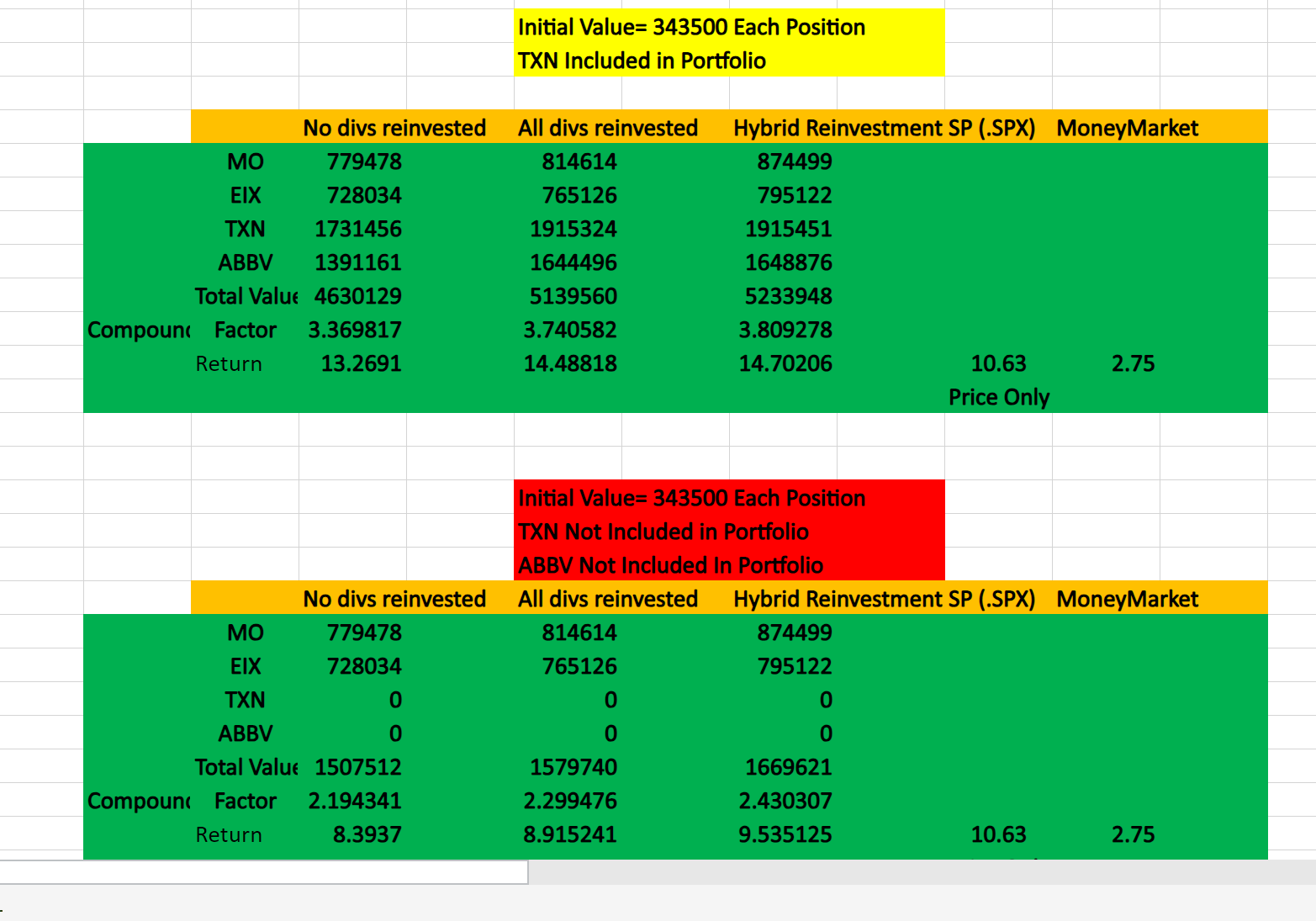Select the Total Value 1507512 cell
This screenshot has width=1316, height=921.
tap(357, 767)
